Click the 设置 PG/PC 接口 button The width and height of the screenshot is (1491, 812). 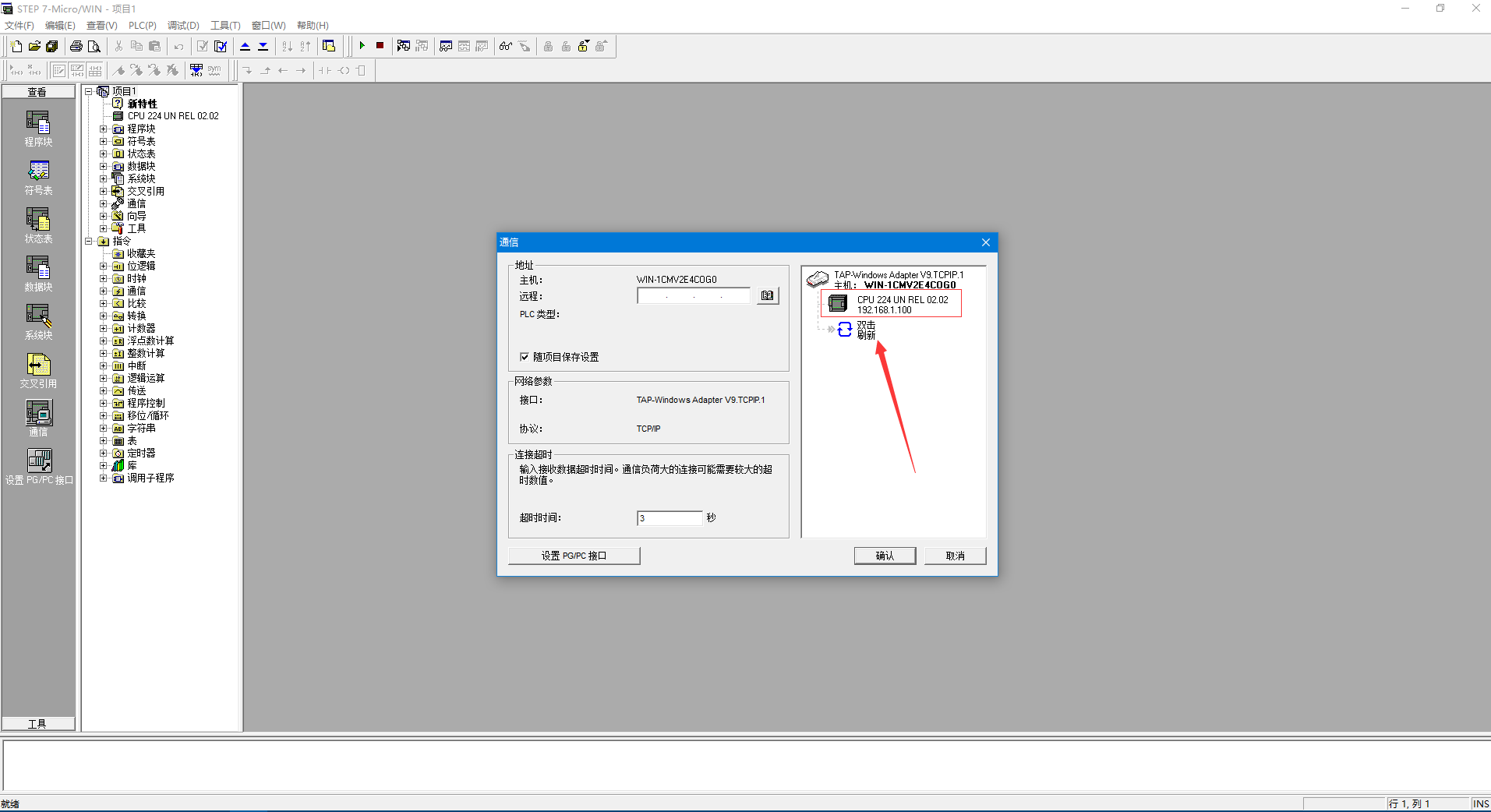(574, 556)
